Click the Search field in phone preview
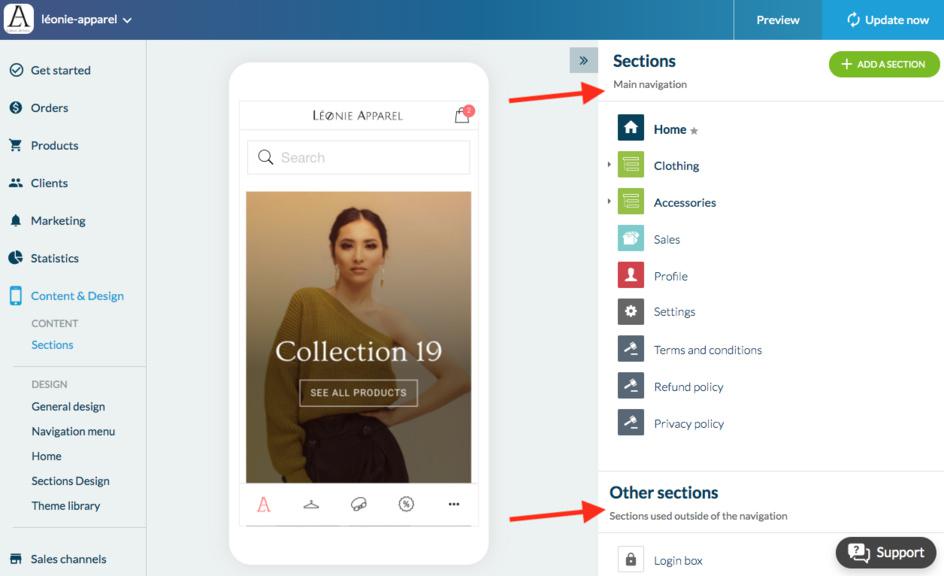This screenshot has height=576, width=944. [x=358, y=157]
